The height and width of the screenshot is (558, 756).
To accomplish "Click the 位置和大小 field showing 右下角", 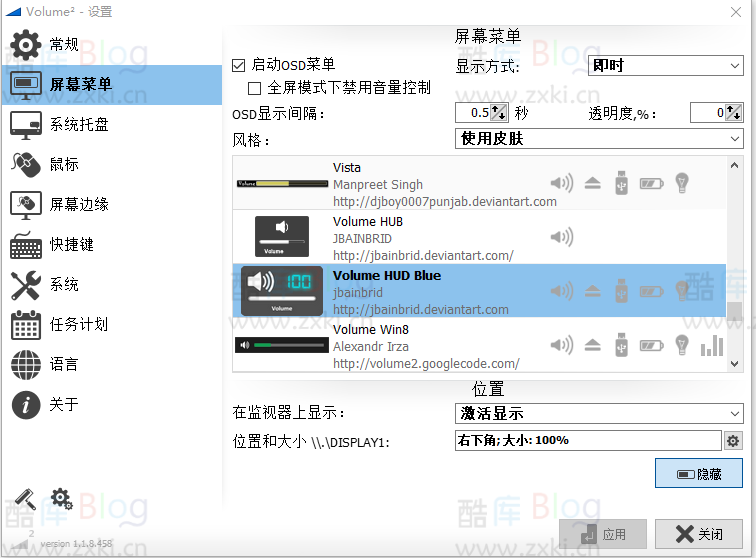I will click(588, 440).
